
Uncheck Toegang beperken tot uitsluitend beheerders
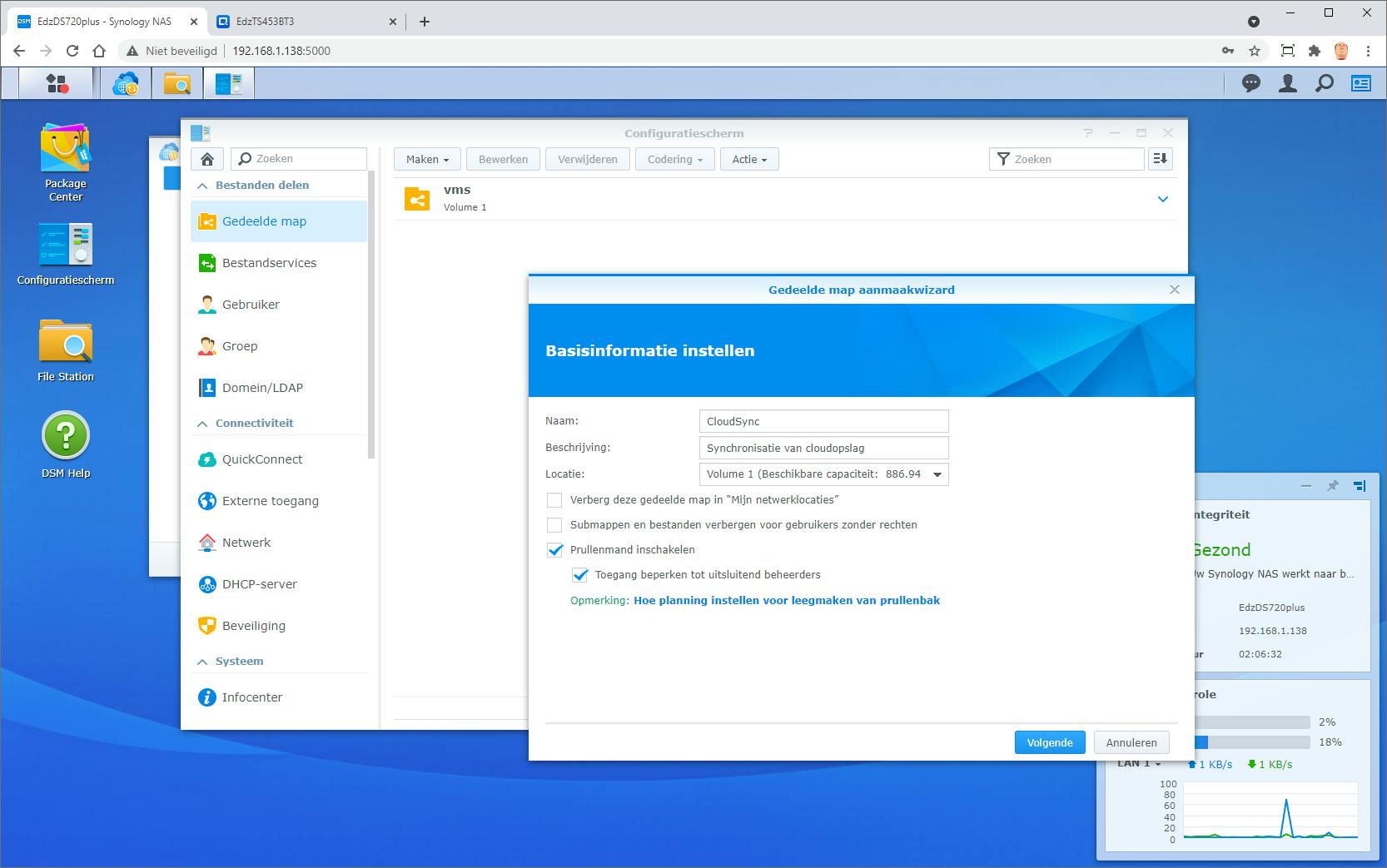(579, 575)
